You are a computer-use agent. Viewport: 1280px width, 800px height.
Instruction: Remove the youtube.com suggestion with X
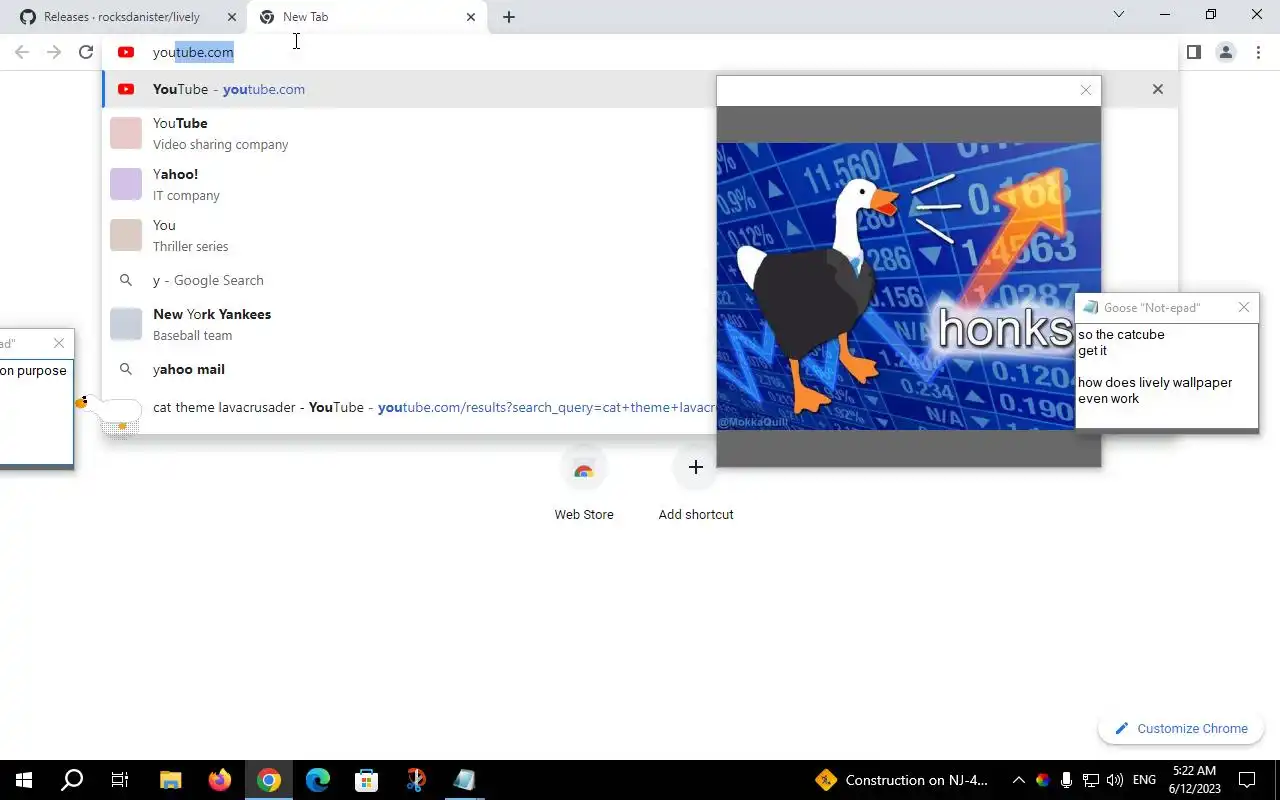[x=1157, y=89]
